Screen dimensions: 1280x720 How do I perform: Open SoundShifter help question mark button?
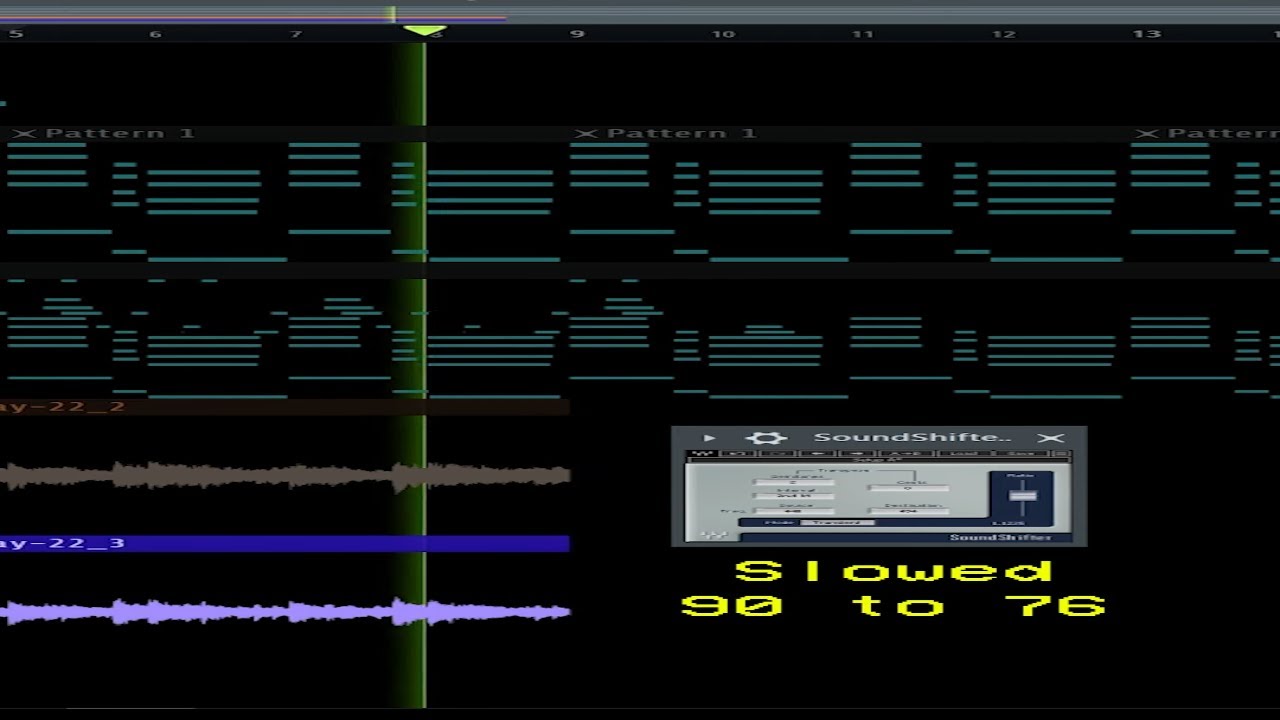[x=1062, y=454]
